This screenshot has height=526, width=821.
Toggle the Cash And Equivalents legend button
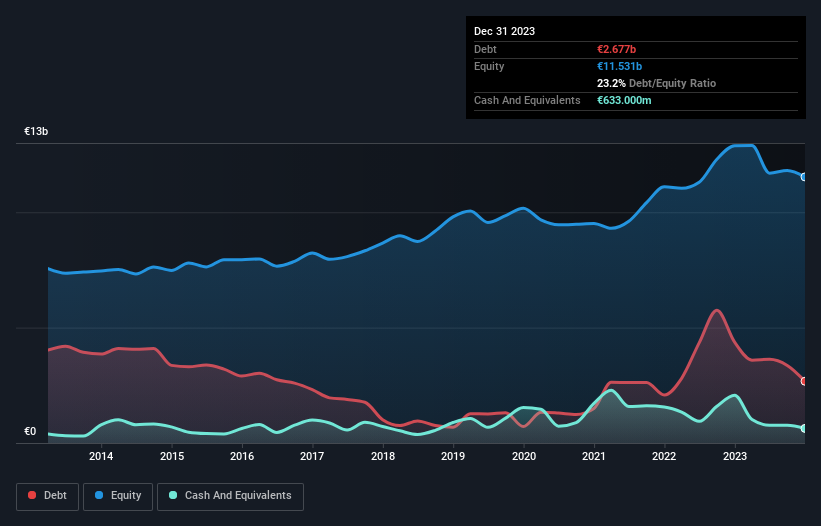coord(230,496)
